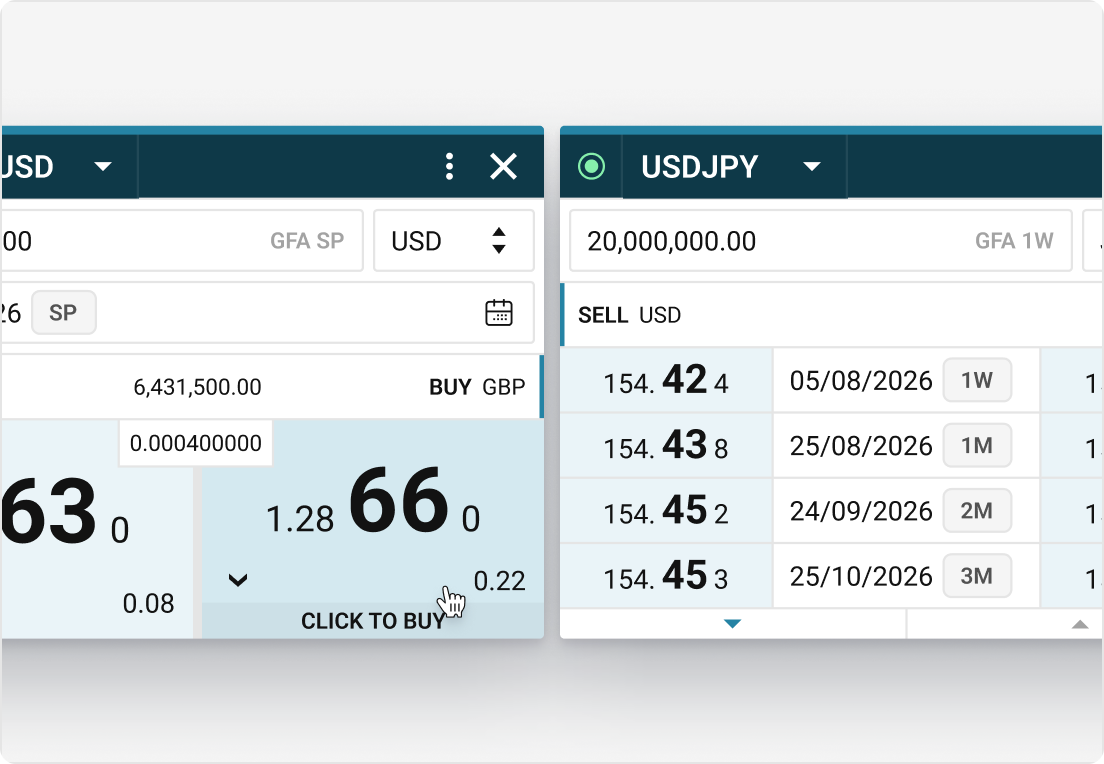Image resolution: width=1104 pixels, height=764 pixels.
Task: Click the 20,000,000.00 amount field
Action: [x=820, y=241]
